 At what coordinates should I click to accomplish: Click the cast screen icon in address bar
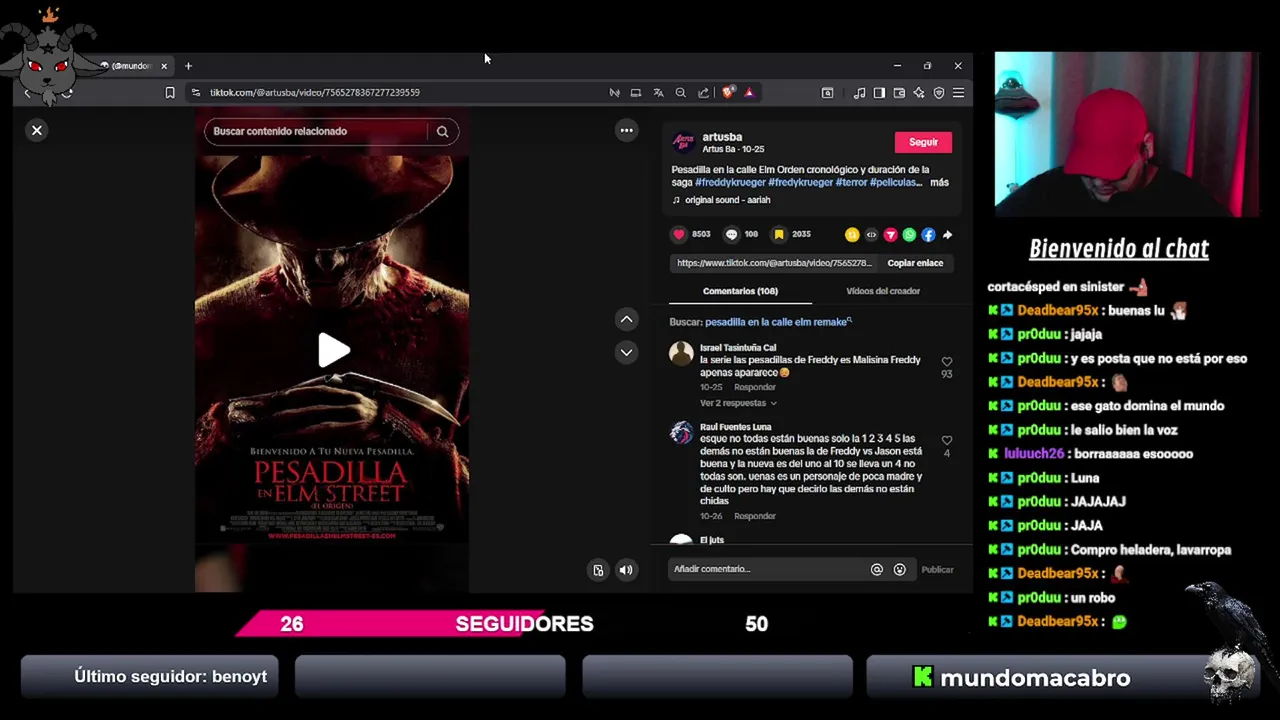tap(636, 92)
